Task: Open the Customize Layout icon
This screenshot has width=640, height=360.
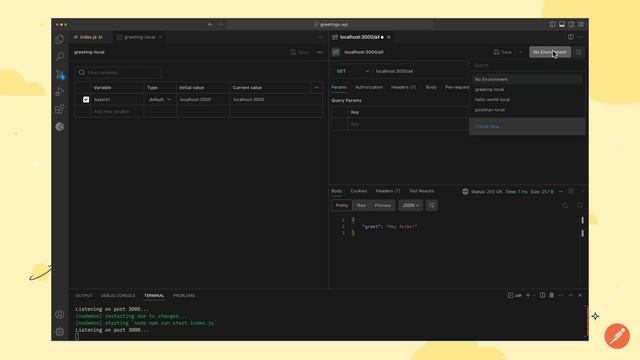Action: coord(580,24)
